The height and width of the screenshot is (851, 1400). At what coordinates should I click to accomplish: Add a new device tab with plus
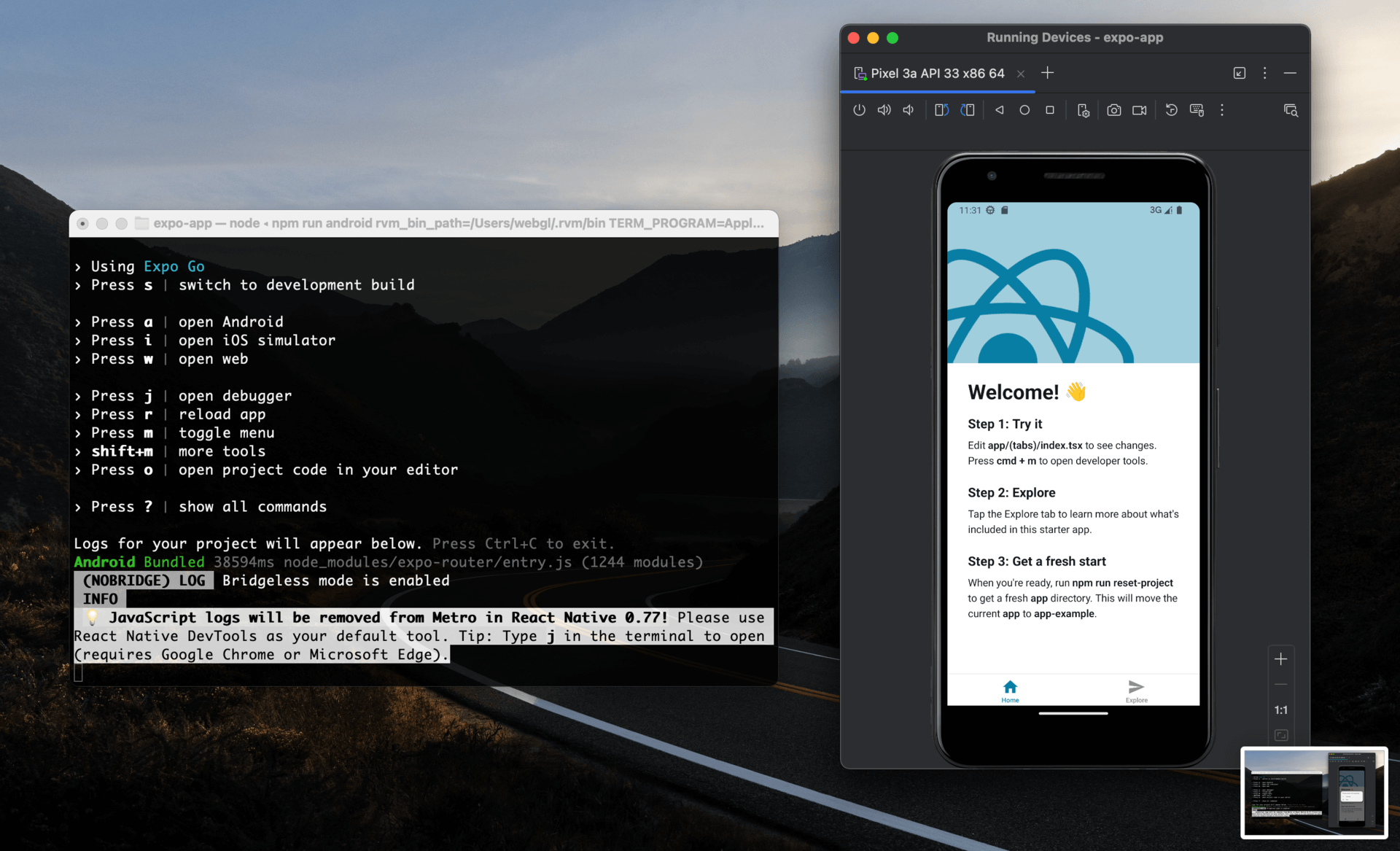[x=1047, y=73]
